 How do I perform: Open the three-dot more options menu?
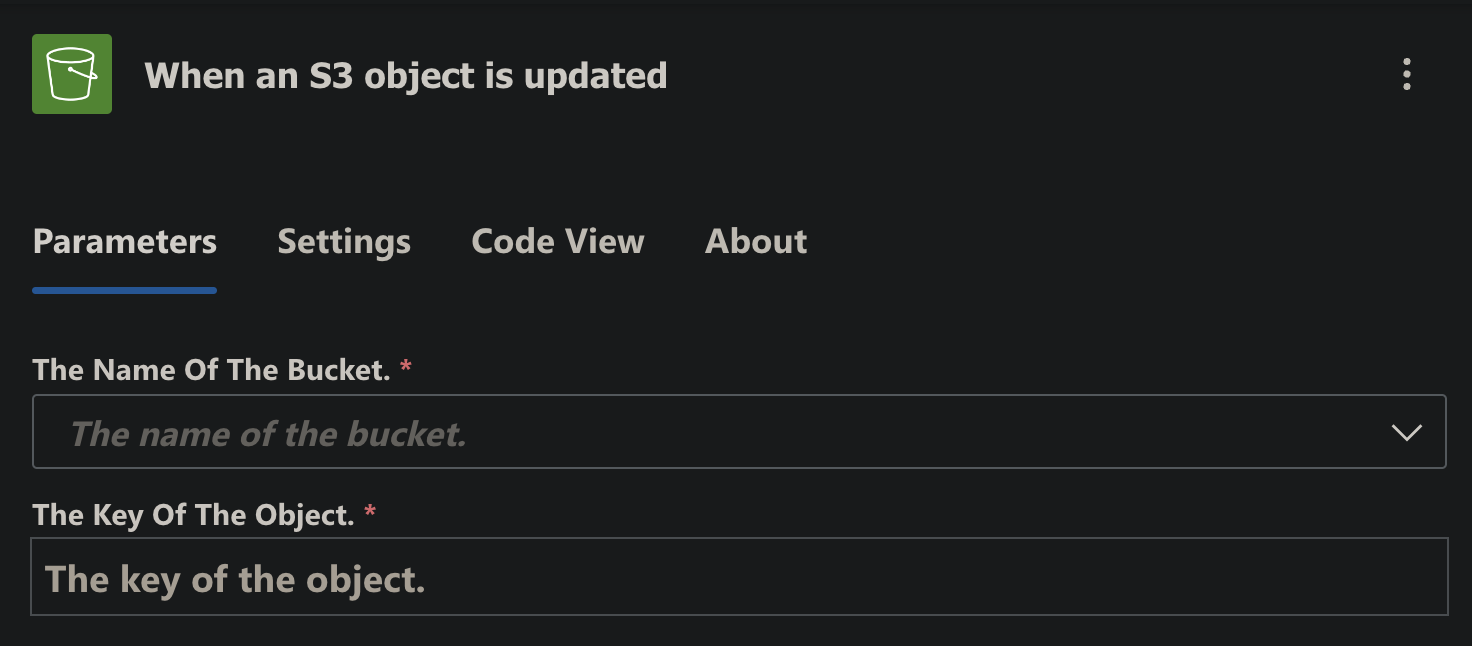pyautogui.click(x=1406, y=74)
